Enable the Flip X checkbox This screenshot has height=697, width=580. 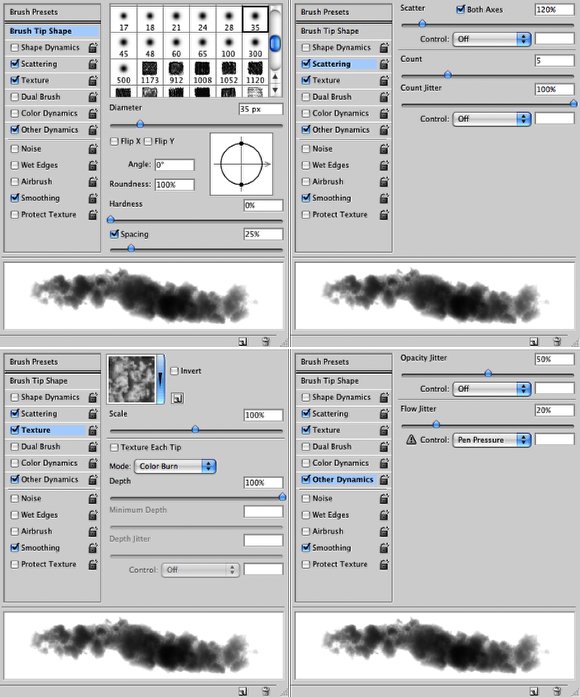[114, 141]
